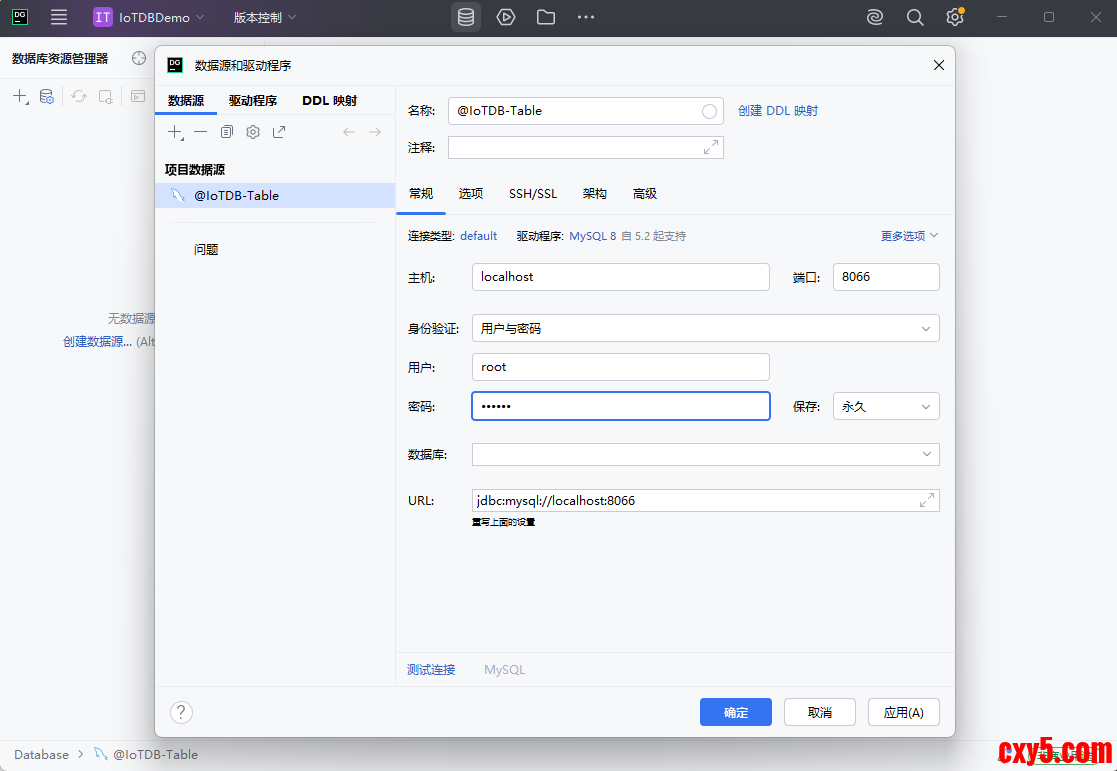Select @IoTDB-Table in data source list

(x=236, y=196)
